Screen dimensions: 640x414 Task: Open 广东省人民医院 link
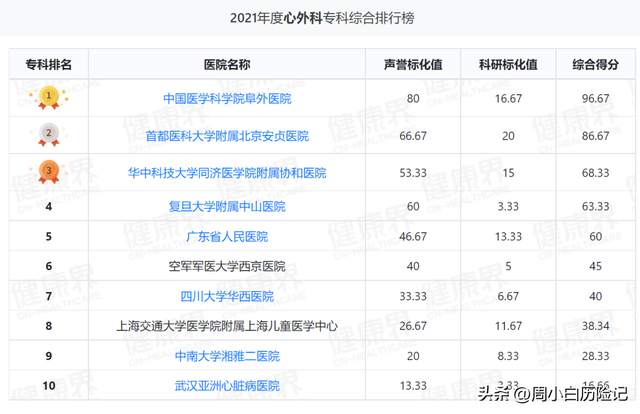point(227,236)
